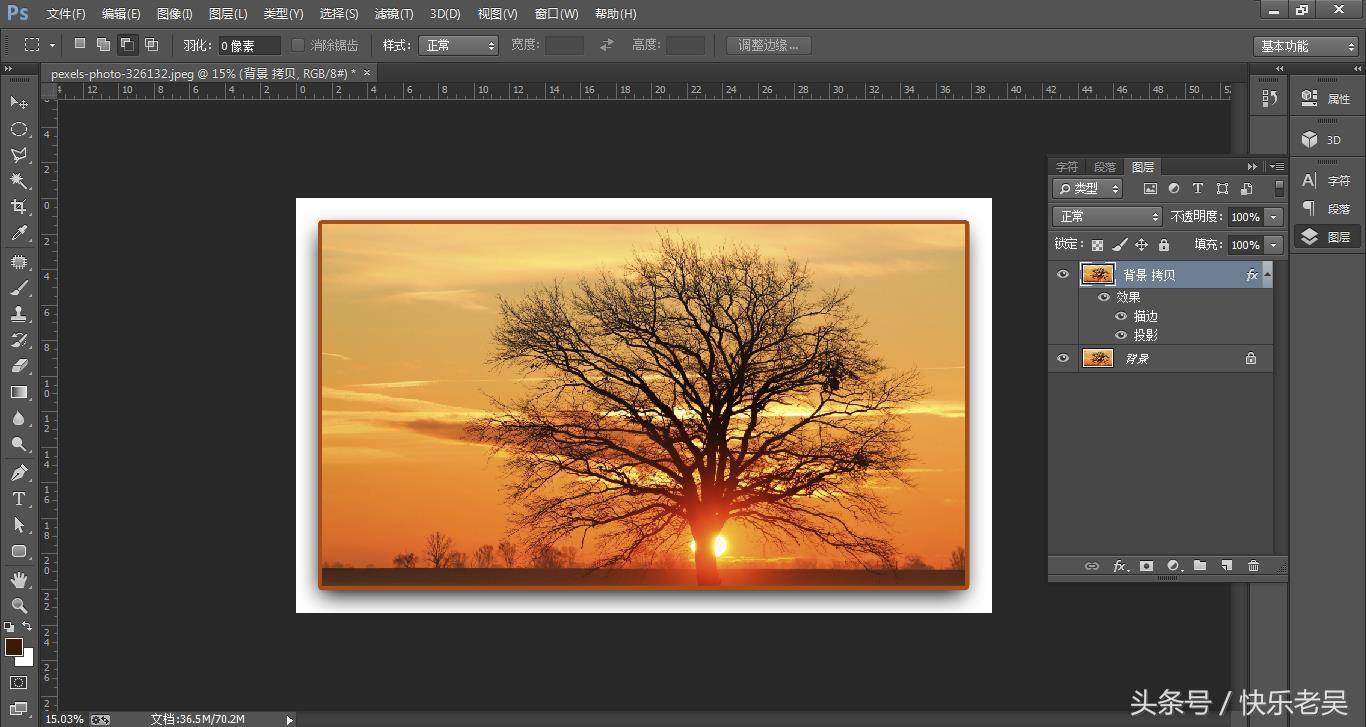Switch to the 字符 panel tab
The height and width of the screenshot is (727, 1366).
pyautogui.click(x=1067, y=167)
